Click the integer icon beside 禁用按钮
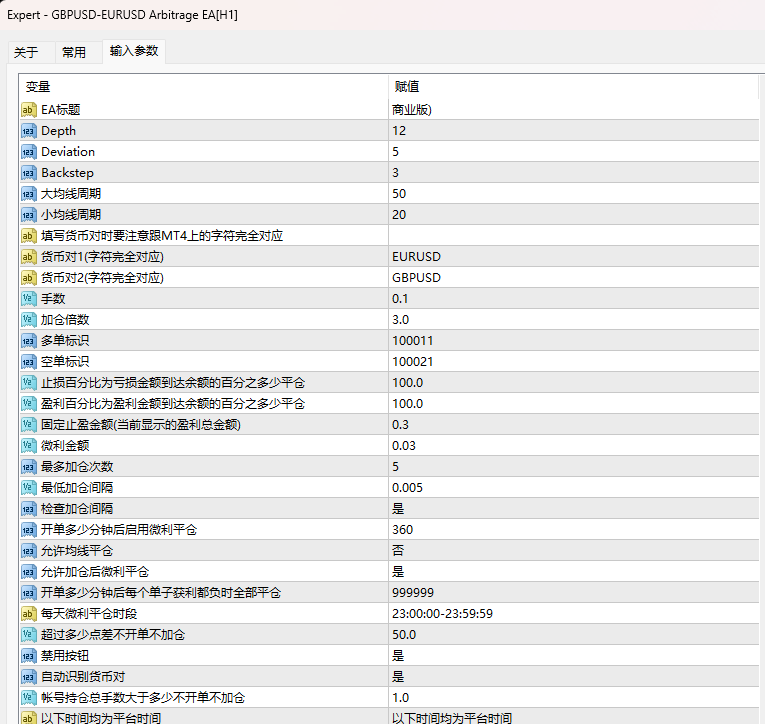Image resolution: width=765 pixels, height=724 pixels. click(x=29, y=655)
